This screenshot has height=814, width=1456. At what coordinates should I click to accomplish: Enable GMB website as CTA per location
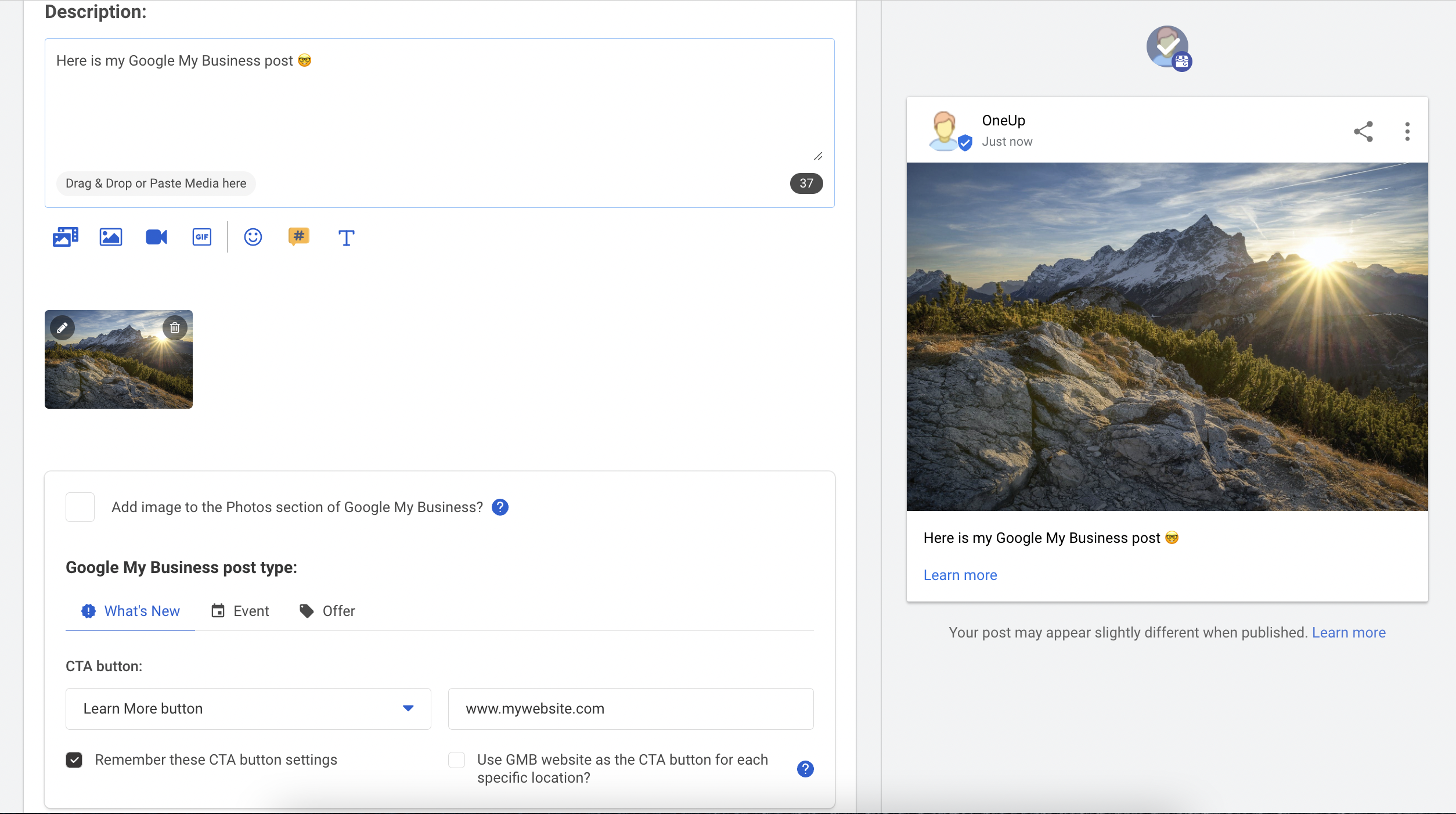[456, 760]
